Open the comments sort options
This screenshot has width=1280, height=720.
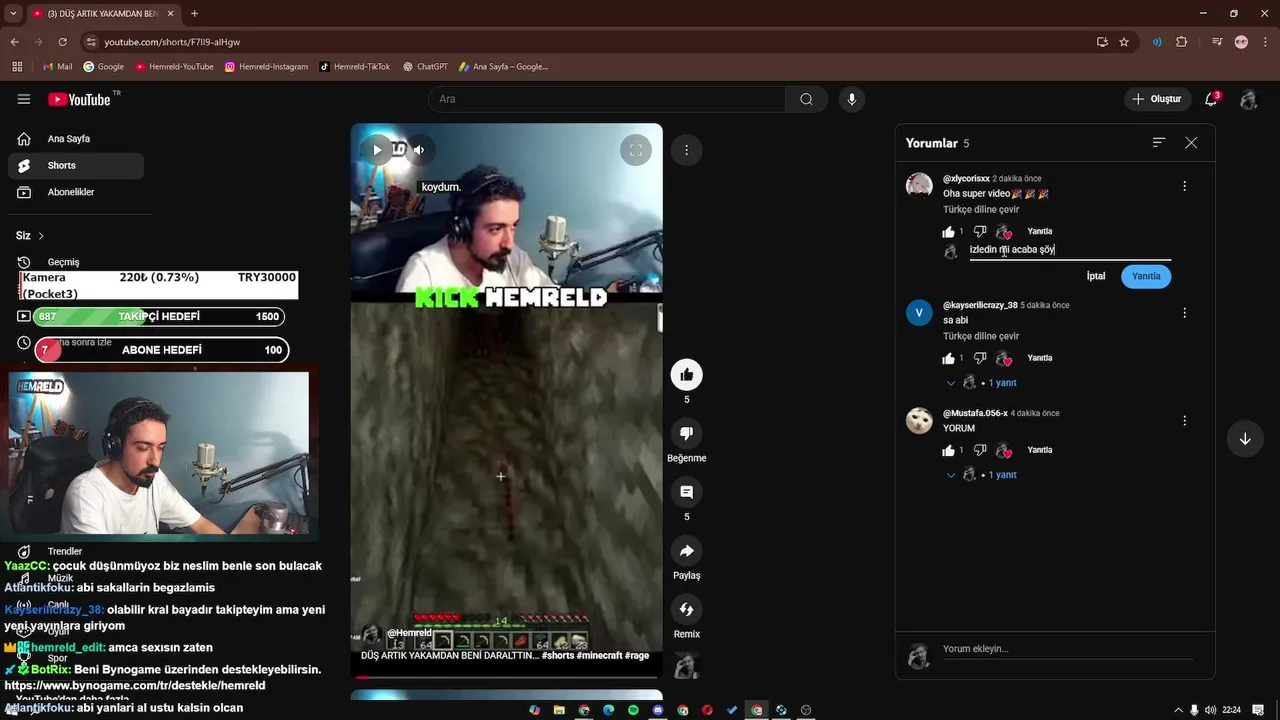coord(1159,143)
